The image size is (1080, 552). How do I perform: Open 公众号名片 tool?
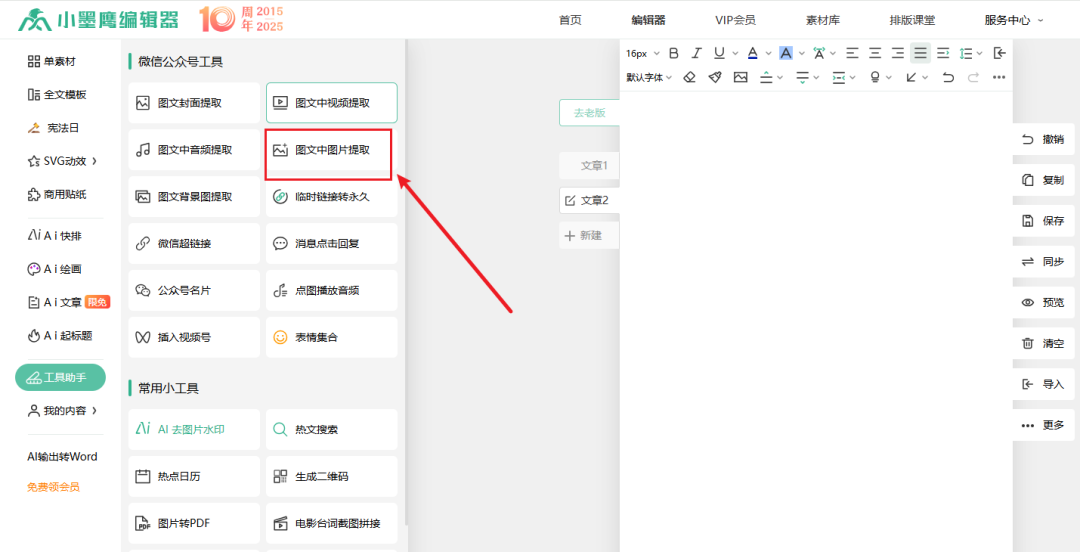coord(194,290)
